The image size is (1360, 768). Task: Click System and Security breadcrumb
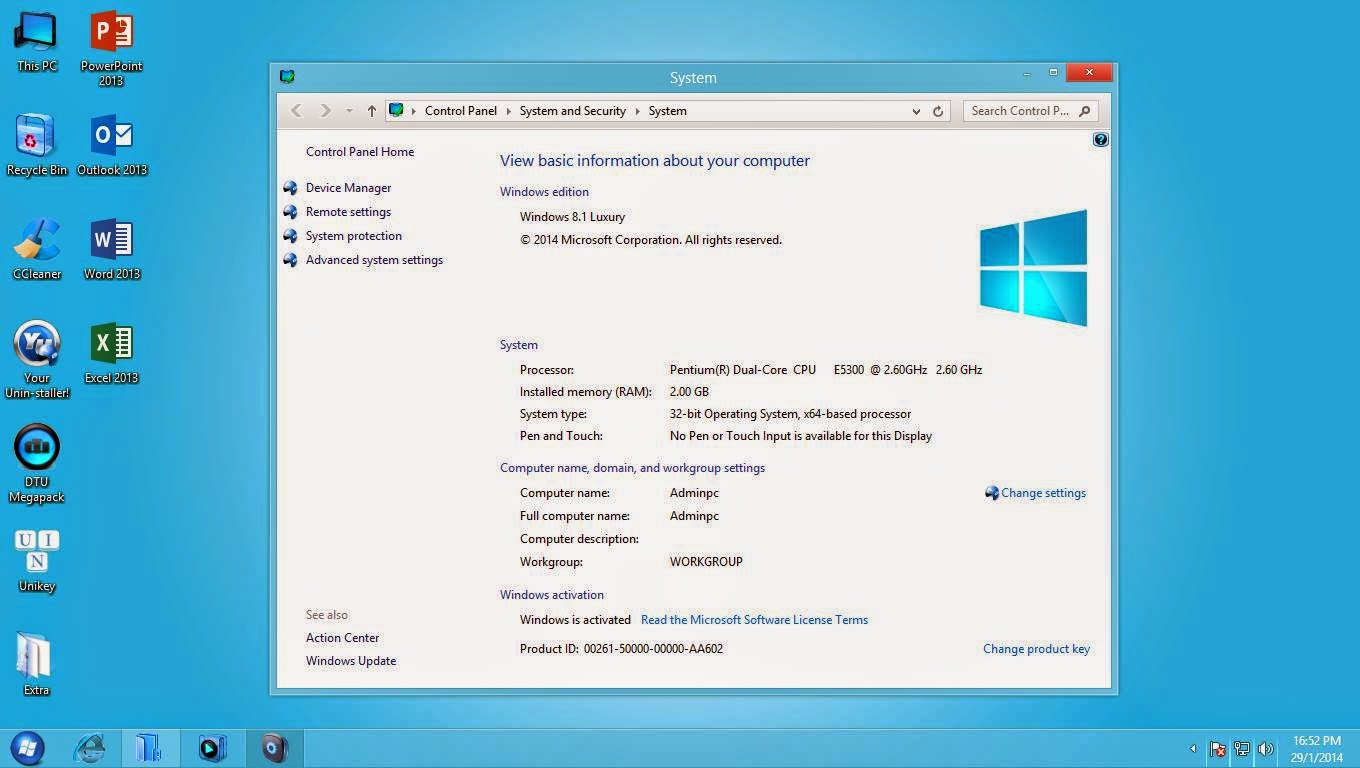point(573,111)
